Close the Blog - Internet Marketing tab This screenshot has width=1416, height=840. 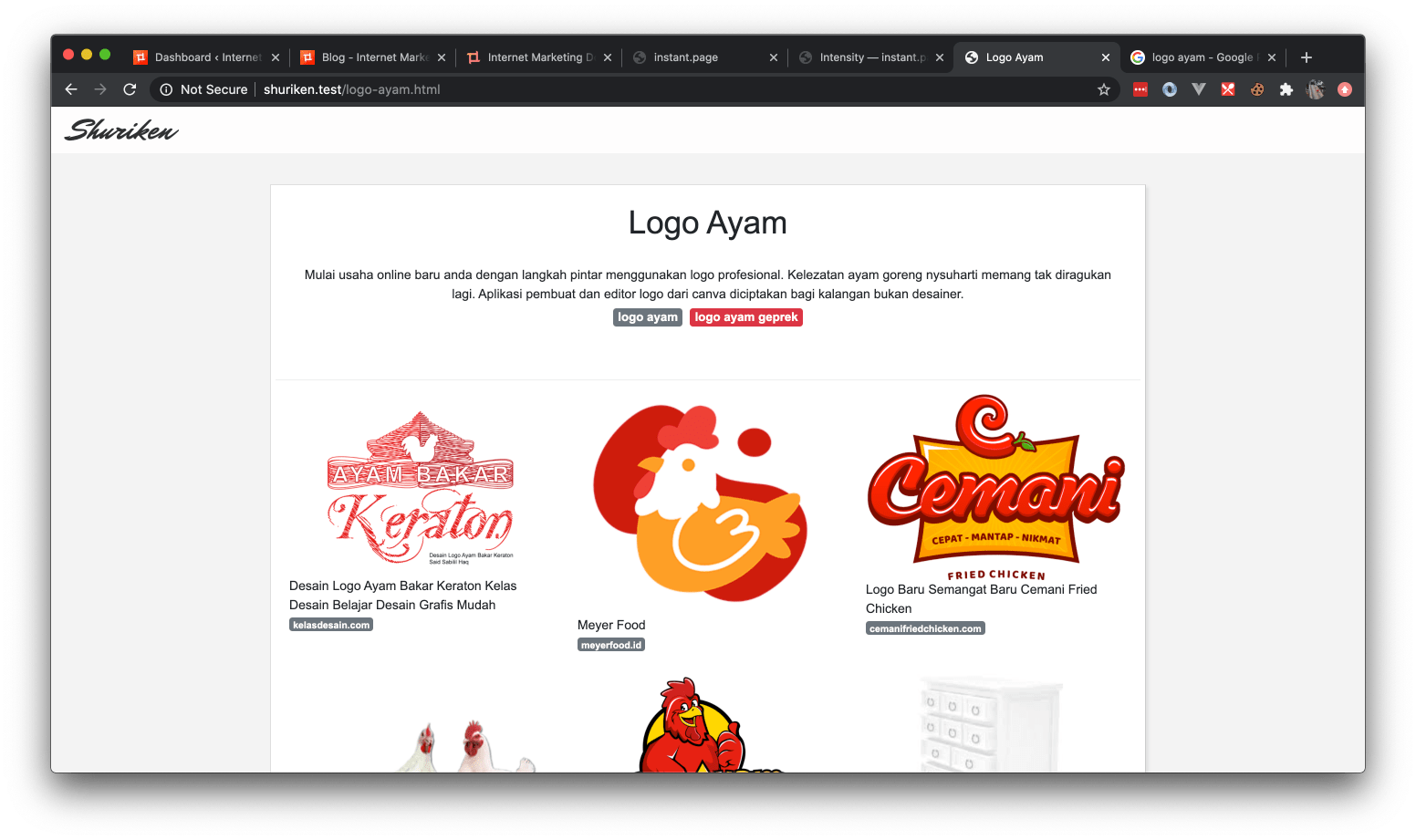point(442,57)
